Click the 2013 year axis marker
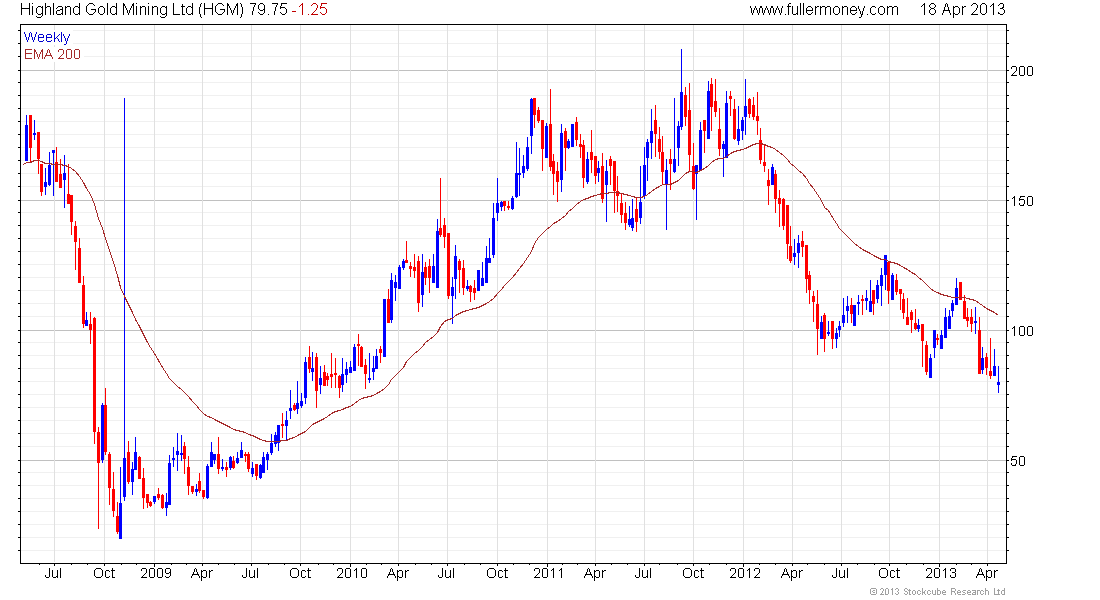This screenshot has width=1100, height=600. [x=941, y=573]
